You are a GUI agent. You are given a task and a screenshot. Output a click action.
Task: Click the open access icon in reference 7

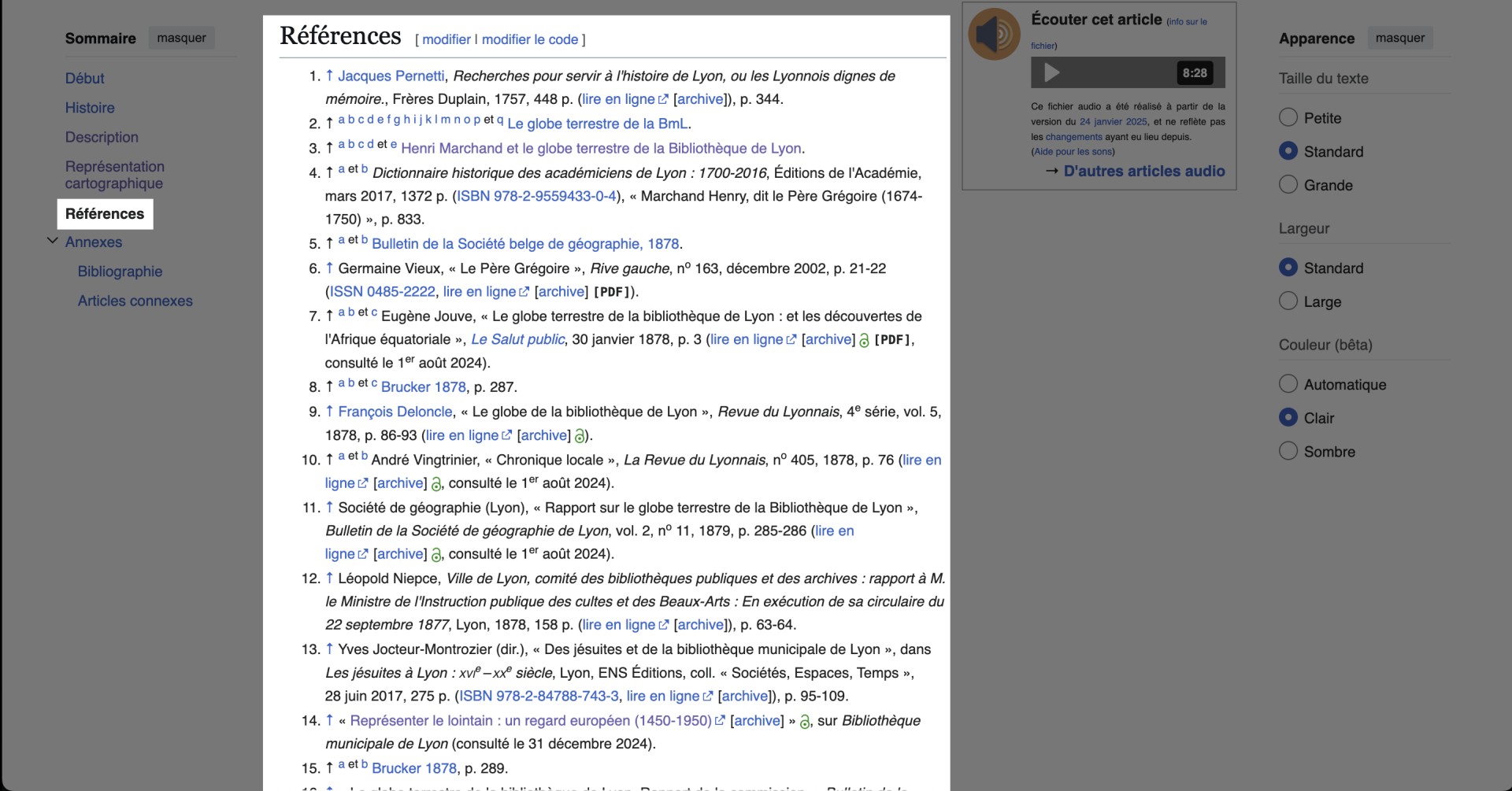[x=865, y=341]
